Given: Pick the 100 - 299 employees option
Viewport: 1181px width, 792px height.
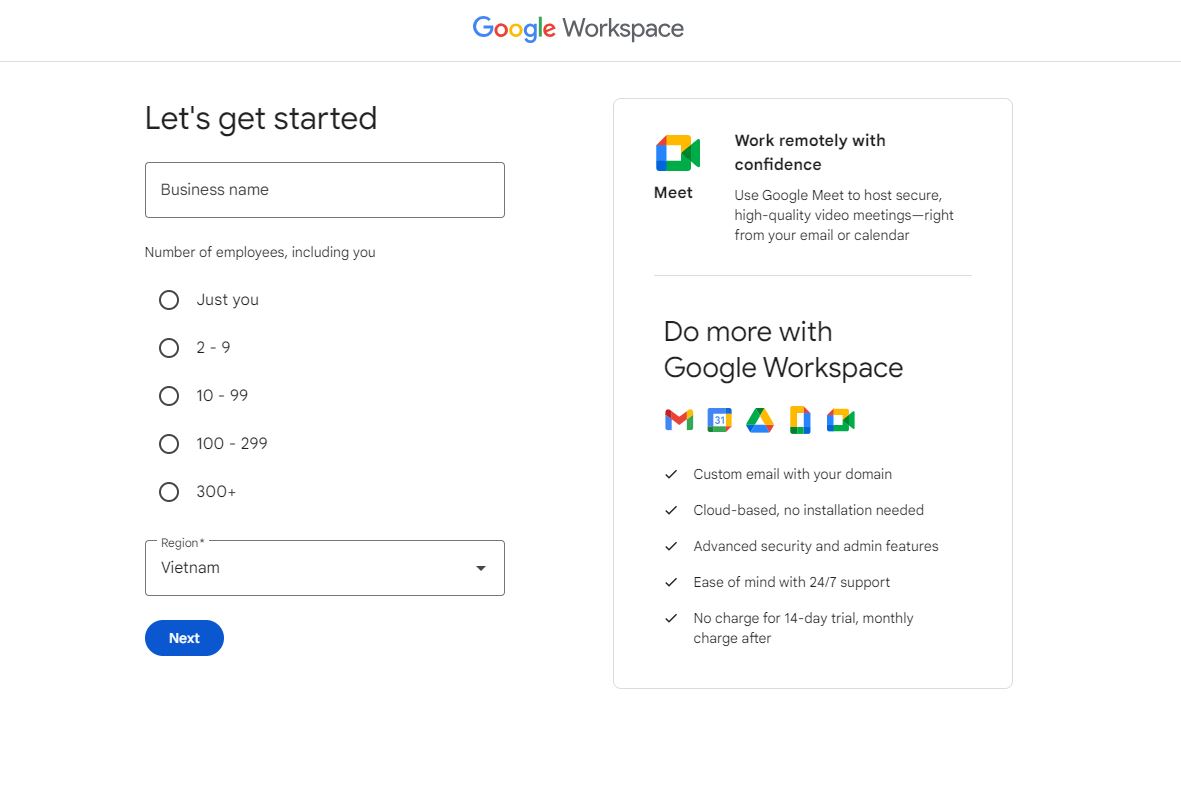Looking at the screenshot, I should tap(169, 444).
